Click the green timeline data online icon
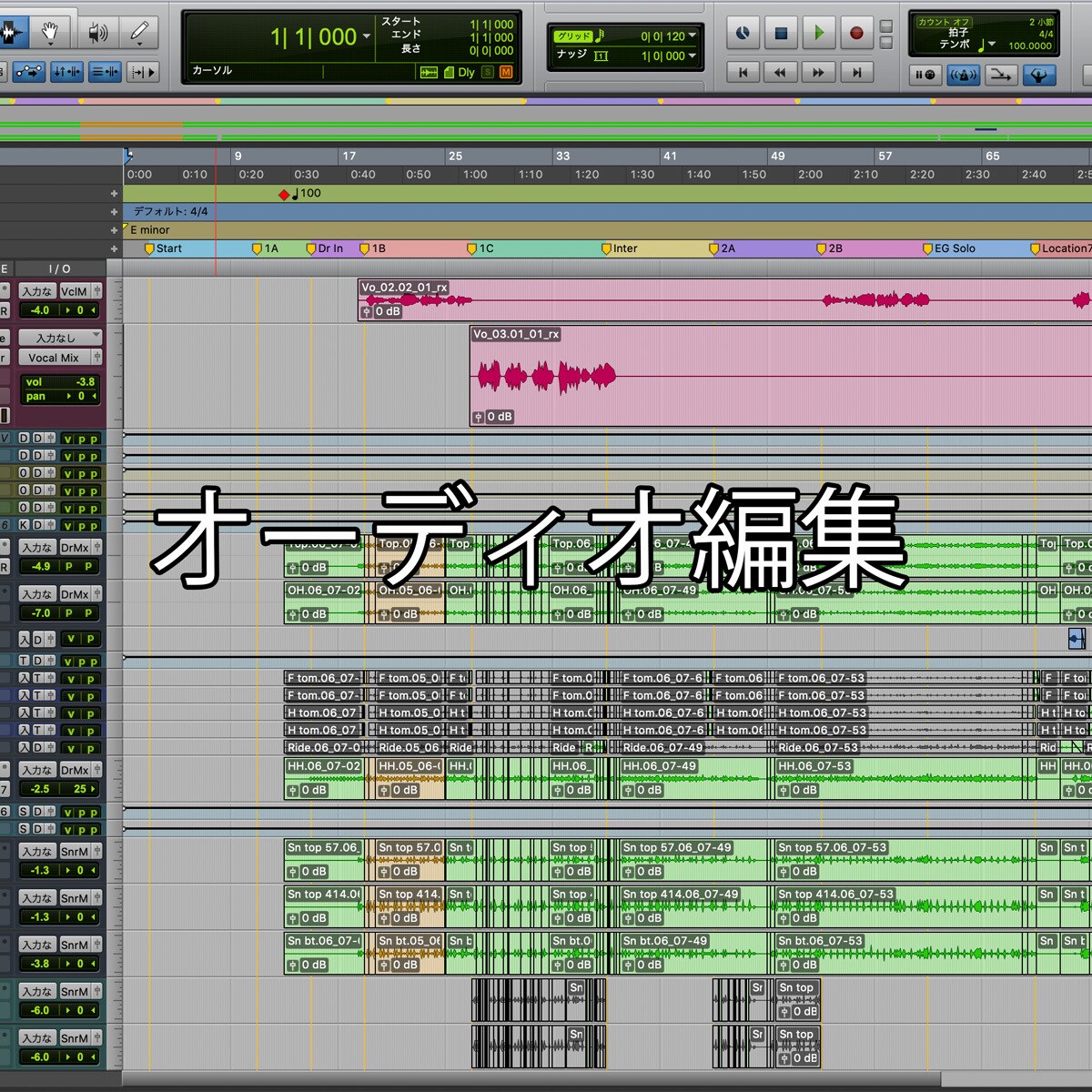The image size is (1092, 1092). point(430,73)
